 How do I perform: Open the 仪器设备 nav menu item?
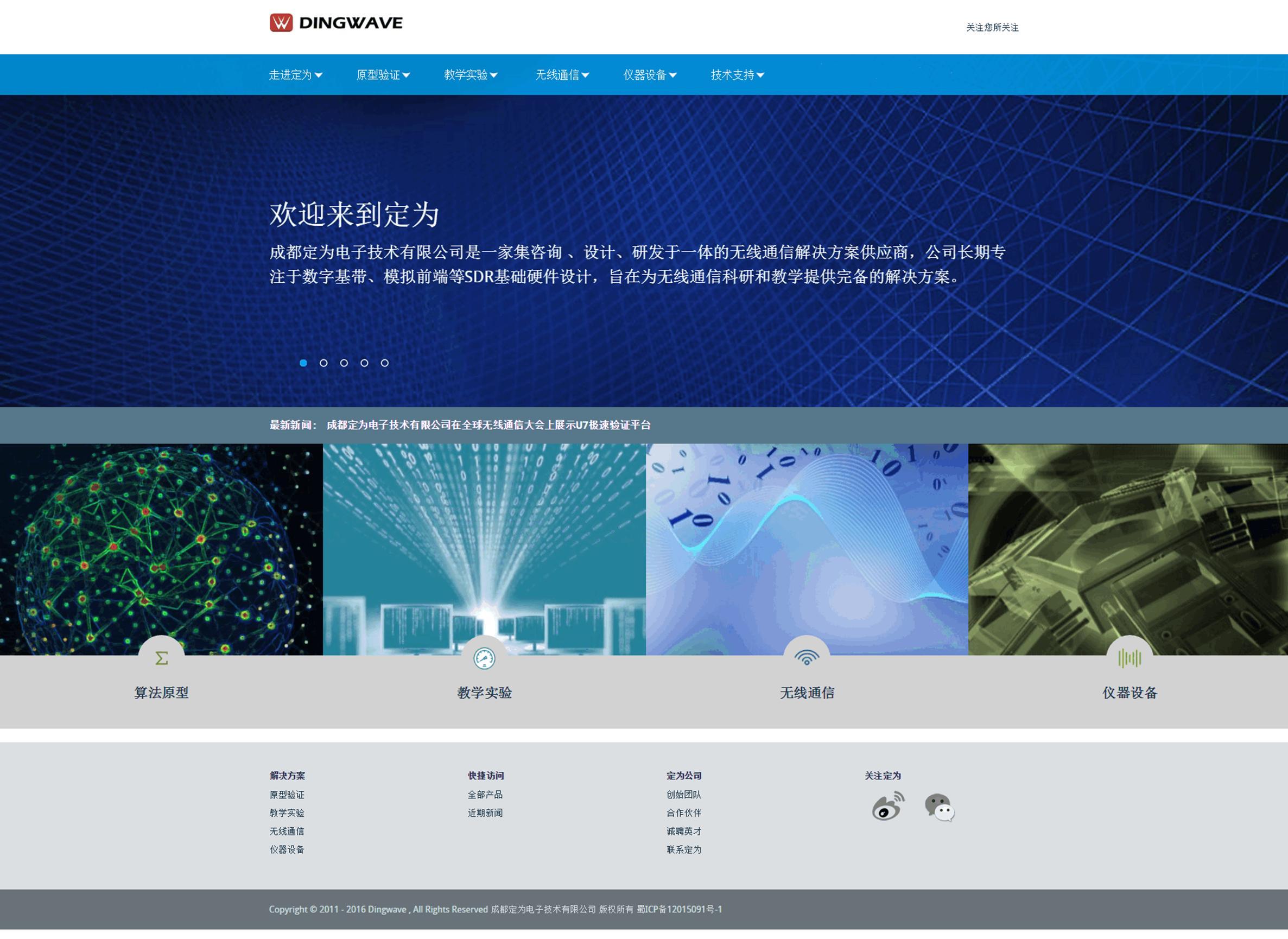tap(650, 75)
